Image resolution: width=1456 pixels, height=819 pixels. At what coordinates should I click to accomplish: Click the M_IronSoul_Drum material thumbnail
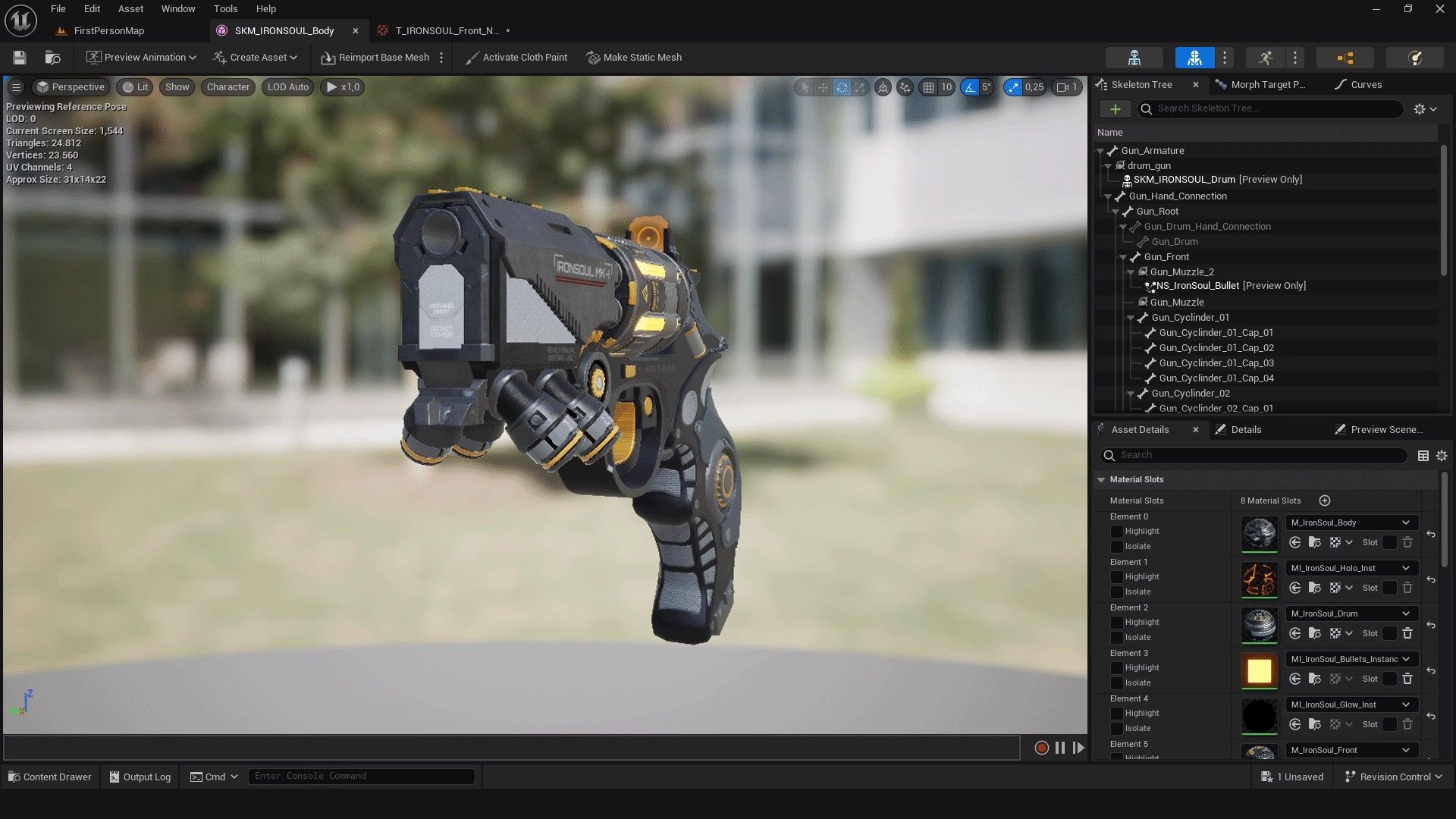point(1259,625)
